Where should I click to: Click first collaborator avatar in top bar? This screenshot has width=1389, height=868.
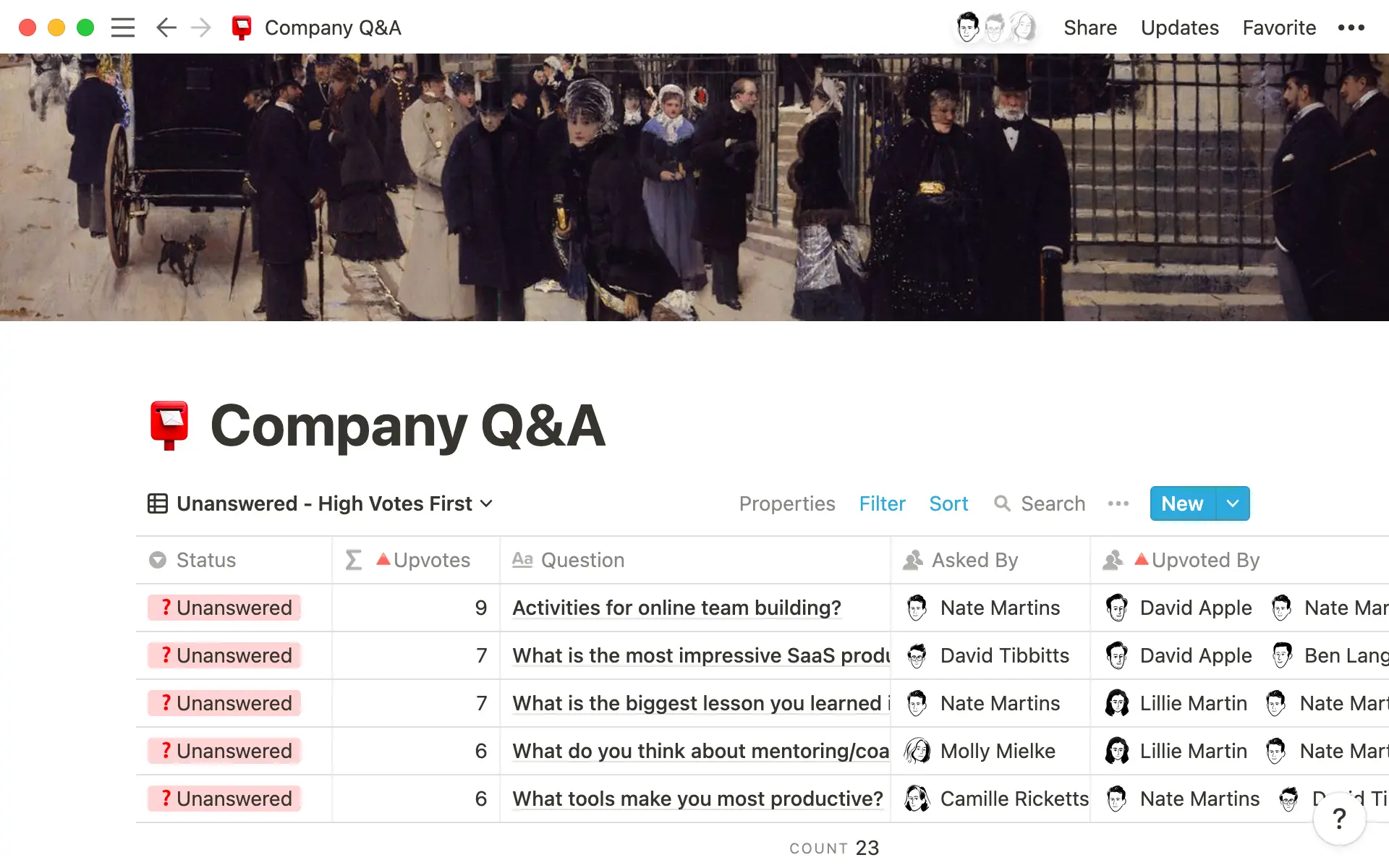point(967,27)
